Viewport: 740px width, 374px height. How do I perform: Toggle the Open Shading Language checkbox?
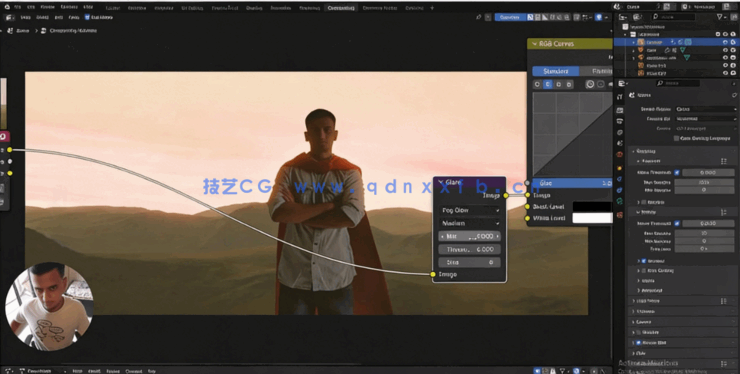point(676,138)
